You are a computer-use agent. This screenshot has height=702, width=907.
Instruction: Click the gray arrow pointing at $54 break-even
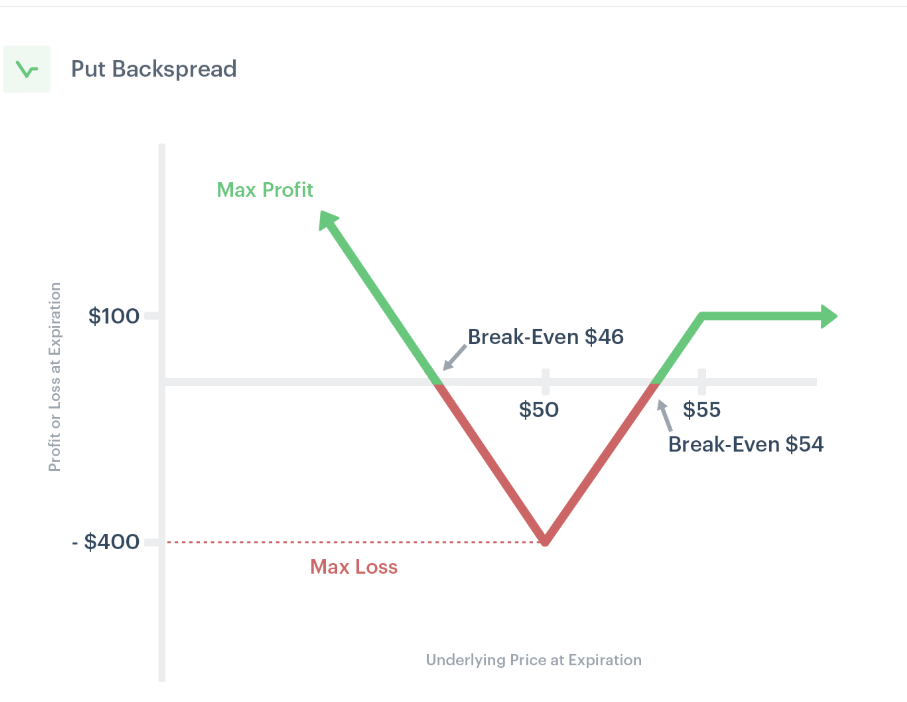click(x=665, y=416)
